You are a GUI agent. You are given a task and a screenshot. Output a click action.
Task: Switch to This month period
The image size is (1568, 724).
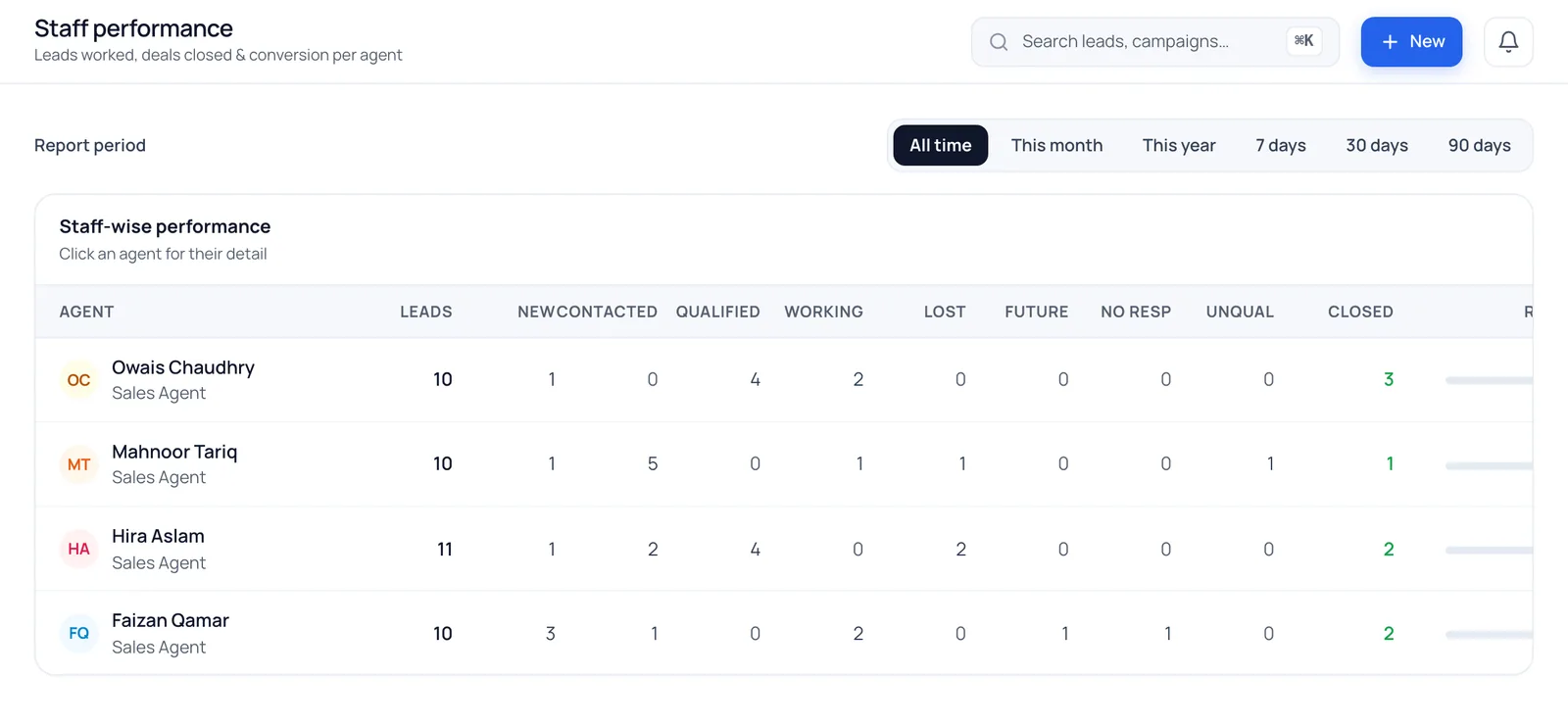pyautogui.click(x=1056, y=145)
